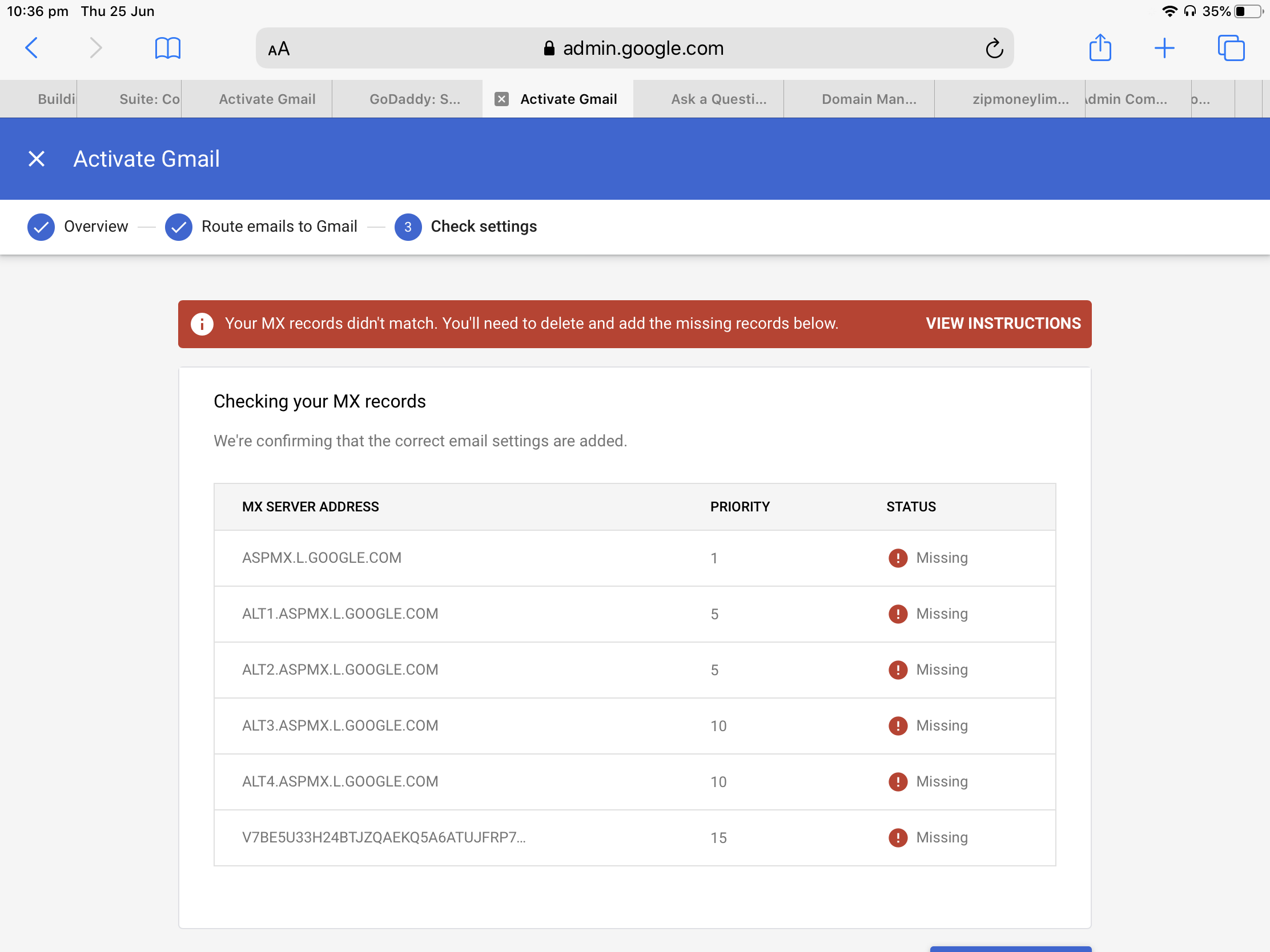Click the truncated V7BE5U33H24 MX address row
The width and height of the screenshot is (1270, 952).
(384, 837)
